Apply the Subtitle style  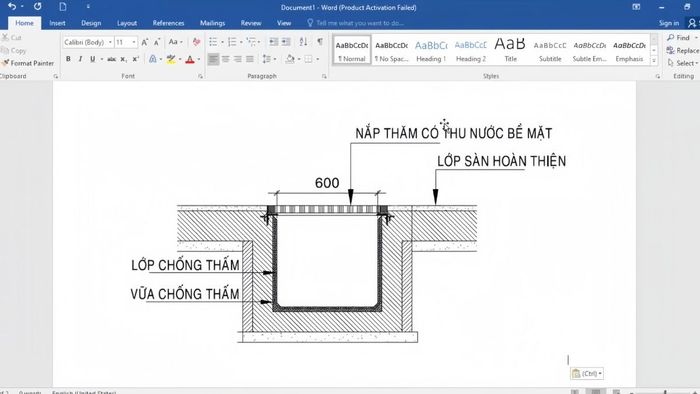(550, 50)
